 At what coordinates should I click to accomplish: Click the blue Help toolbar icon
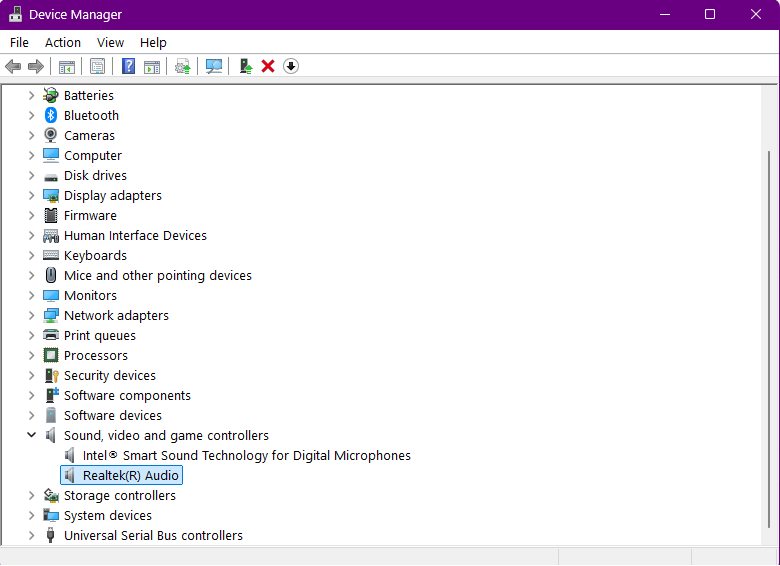[x=128, y=66]
